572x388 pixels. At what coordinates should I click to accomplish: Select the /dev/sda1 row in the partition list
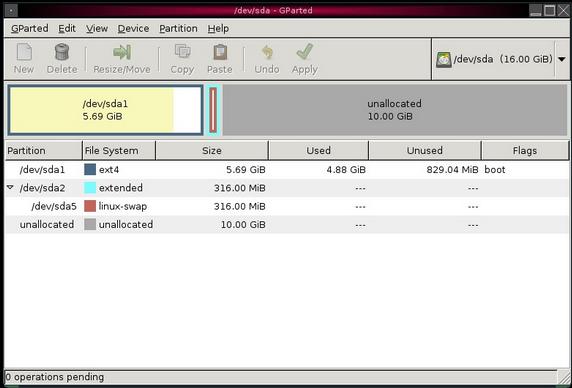point(287,170)
